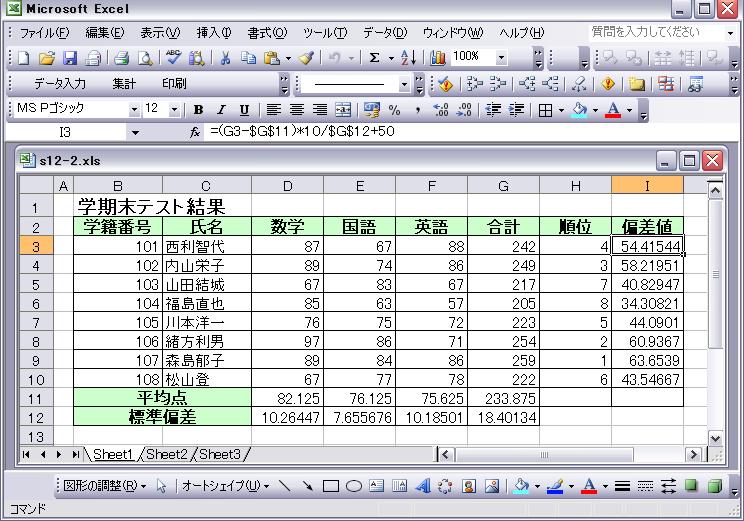Image resolution: width=744 pixels, height=521 pixels.
Task: Open a file with the Open folder icon
Action: 46,58
